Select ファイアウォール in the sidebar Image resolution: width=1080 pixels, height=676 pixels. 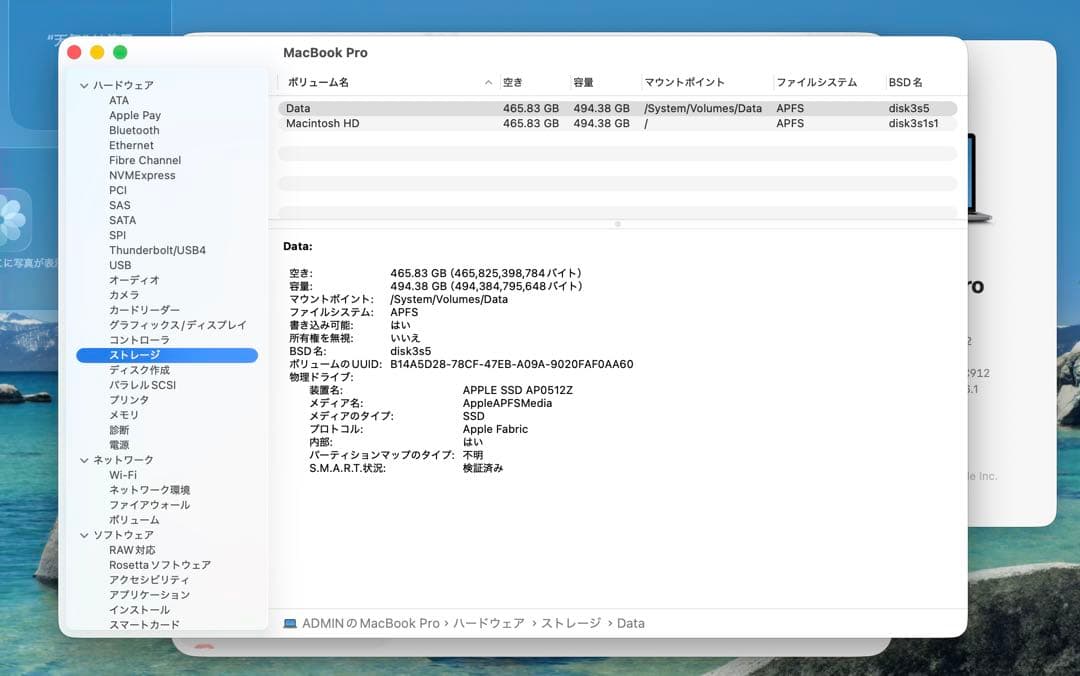(x=149, y=505)
